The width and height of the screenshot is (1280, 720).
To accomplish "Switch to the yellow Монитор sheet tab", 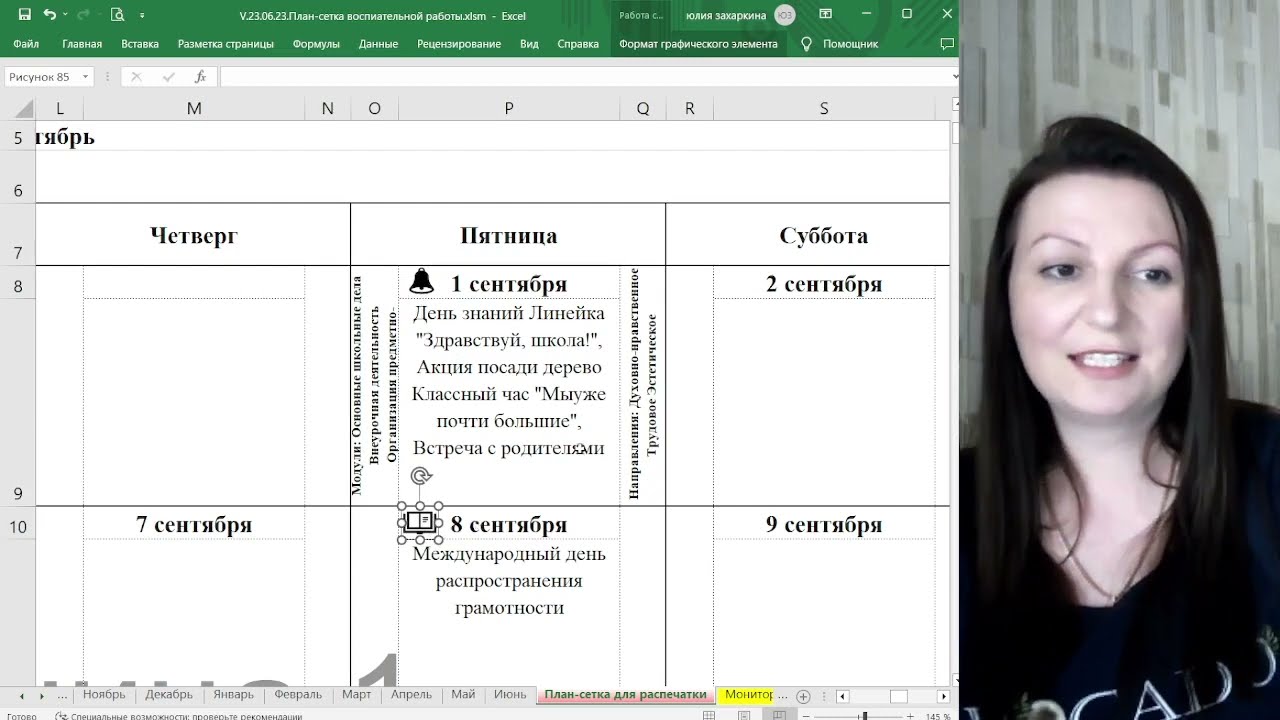I will [749, 695].
